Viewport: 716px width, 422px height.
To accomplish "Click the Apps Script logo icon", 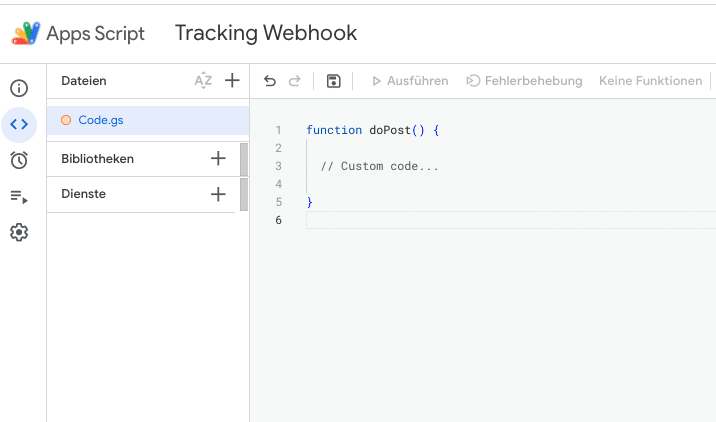I will pyautogui.click(x=26, y=33).
